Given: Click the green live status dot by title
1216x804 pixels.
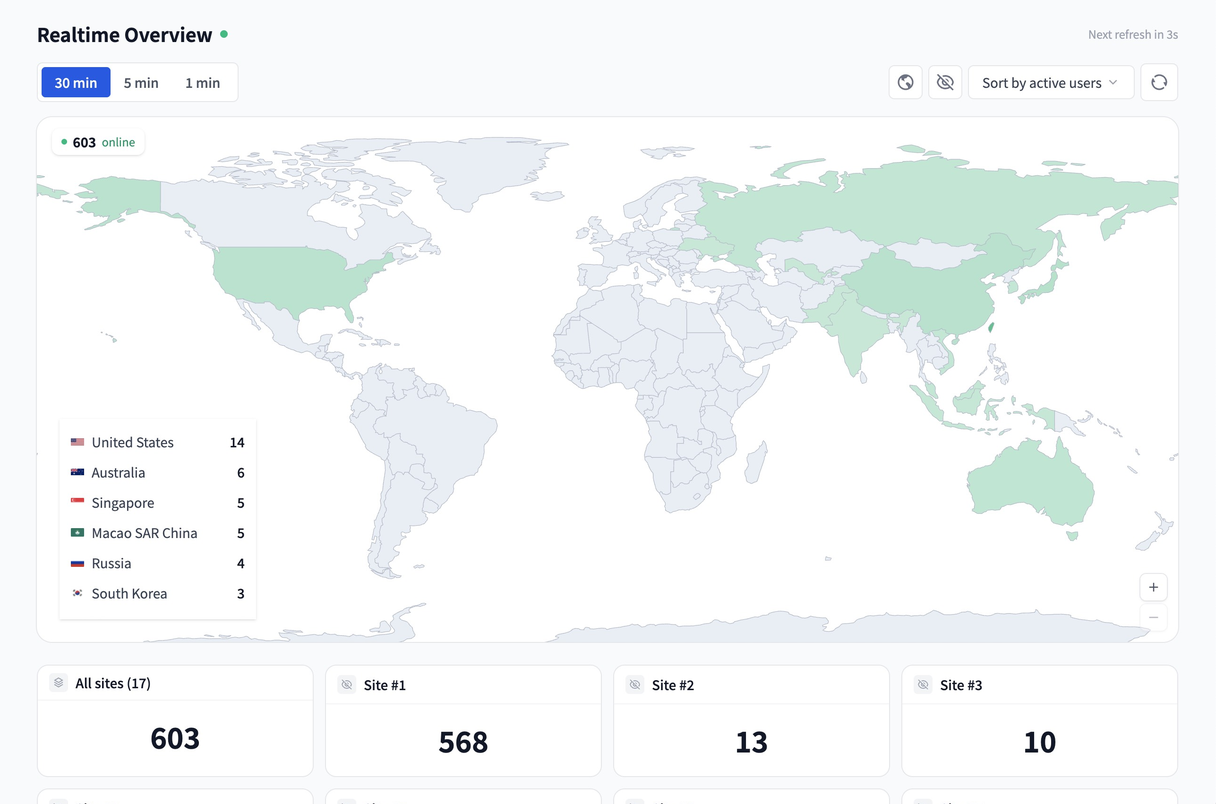Looking at the screenshot, I should tap(224, 34).
